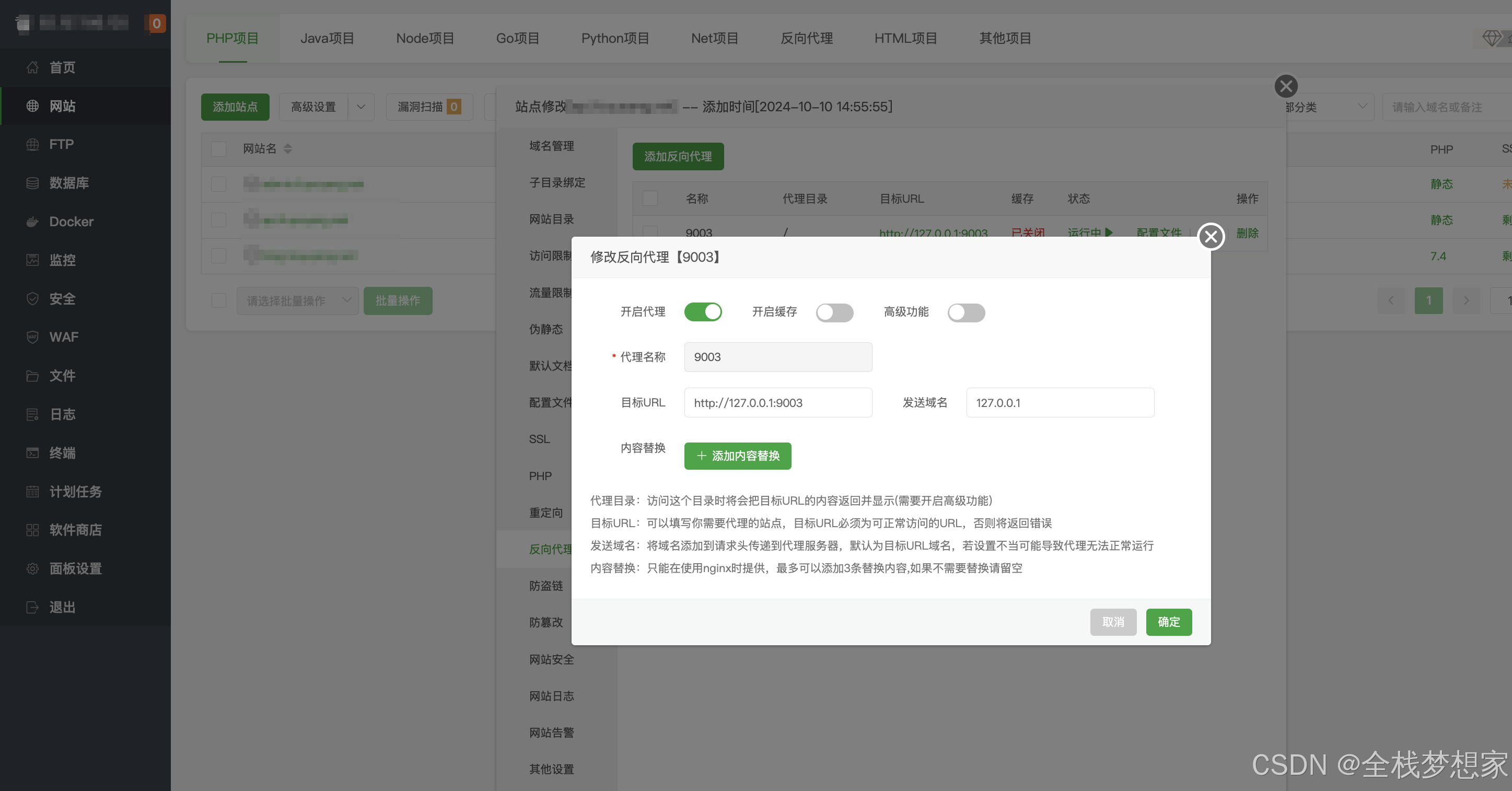Click the log icon beside 日志
1512x791 pixels.
[32, 414]
